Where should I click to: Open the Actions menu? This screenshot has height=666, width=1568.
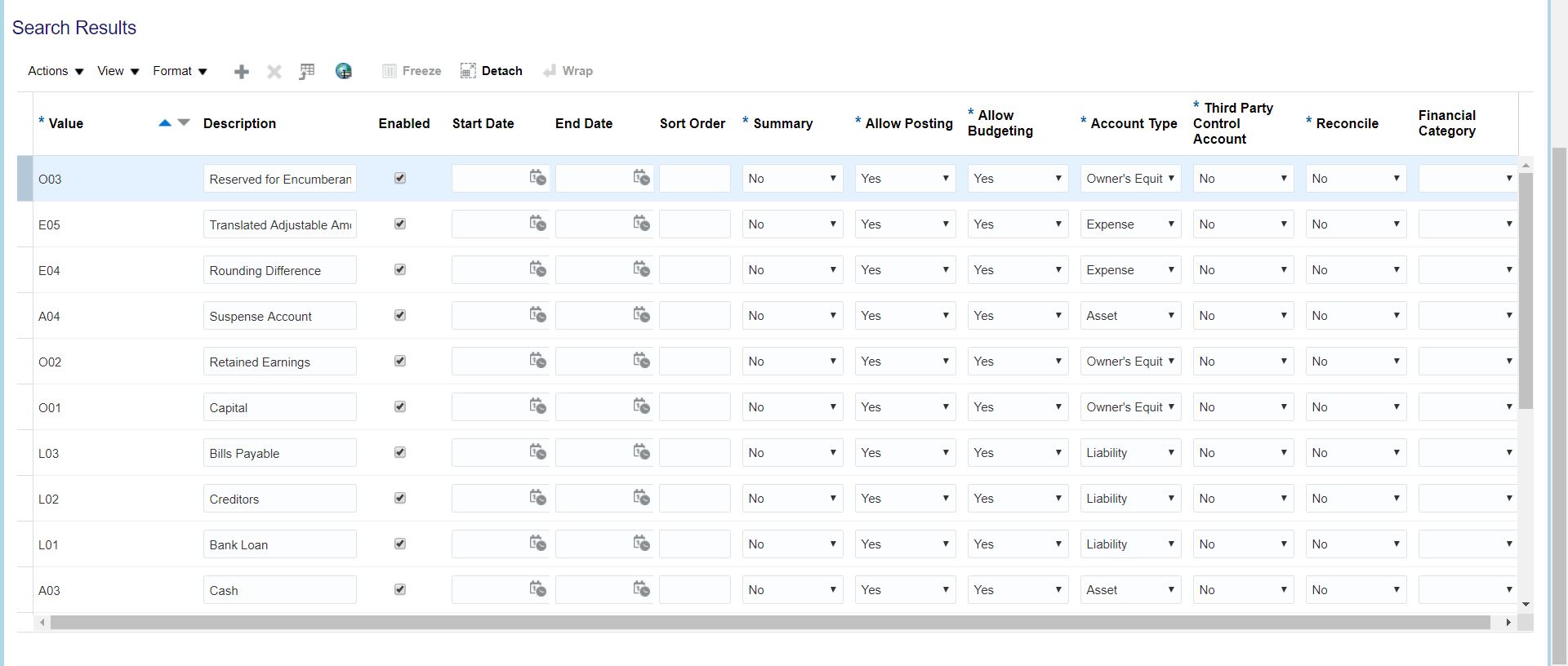click(56, 71)
